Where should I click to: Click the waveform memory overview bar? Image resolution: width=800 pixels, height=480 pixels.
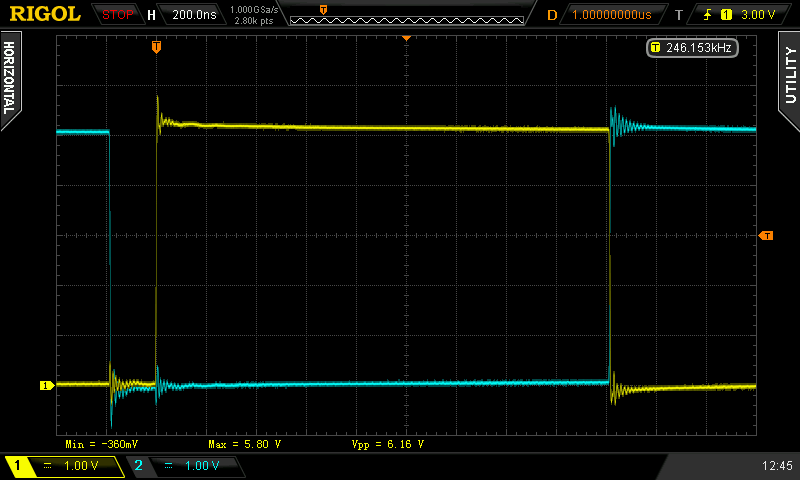pos(405,14)
